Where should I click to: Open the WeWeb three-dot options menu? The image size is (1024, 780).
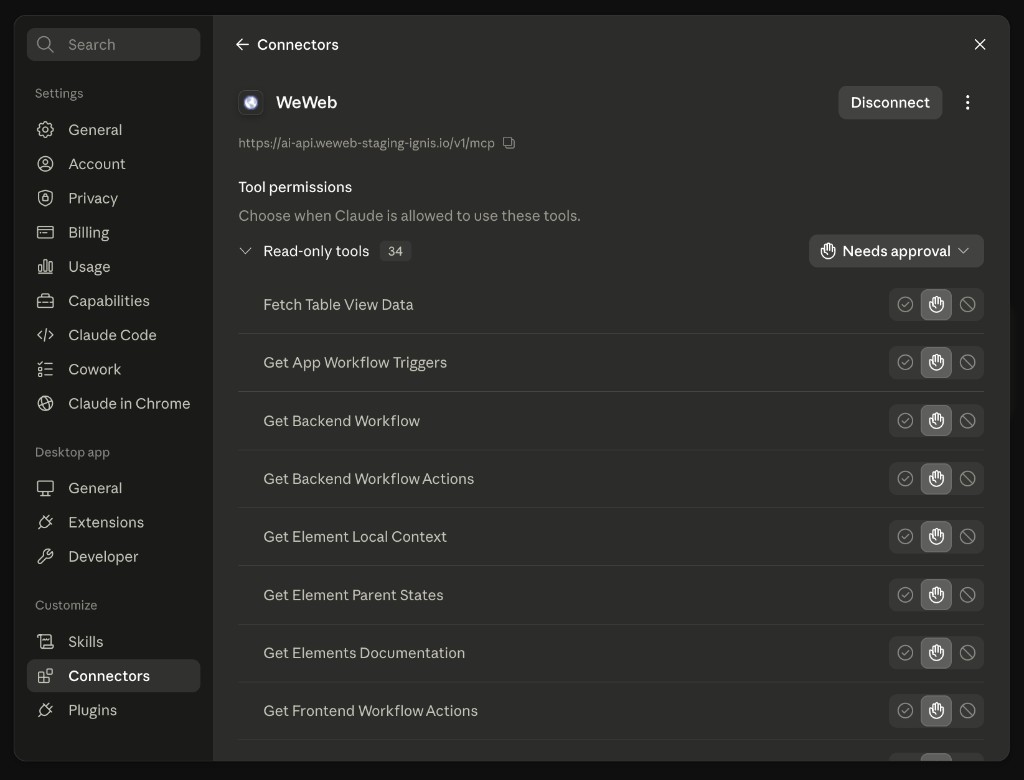tap(967, 103)
